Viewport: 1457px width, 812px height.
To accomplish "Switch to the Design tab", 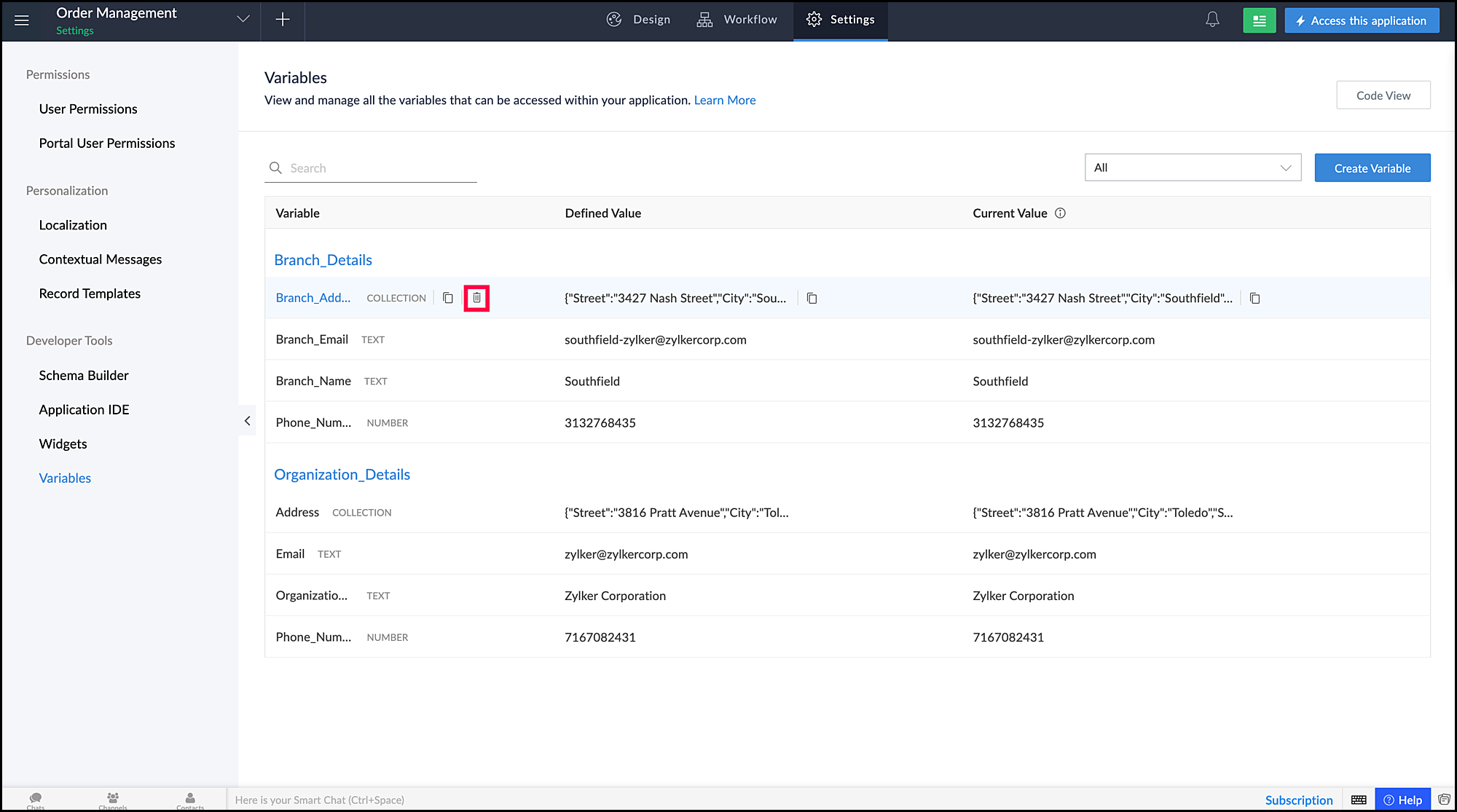I will click(x=638, y=20).
